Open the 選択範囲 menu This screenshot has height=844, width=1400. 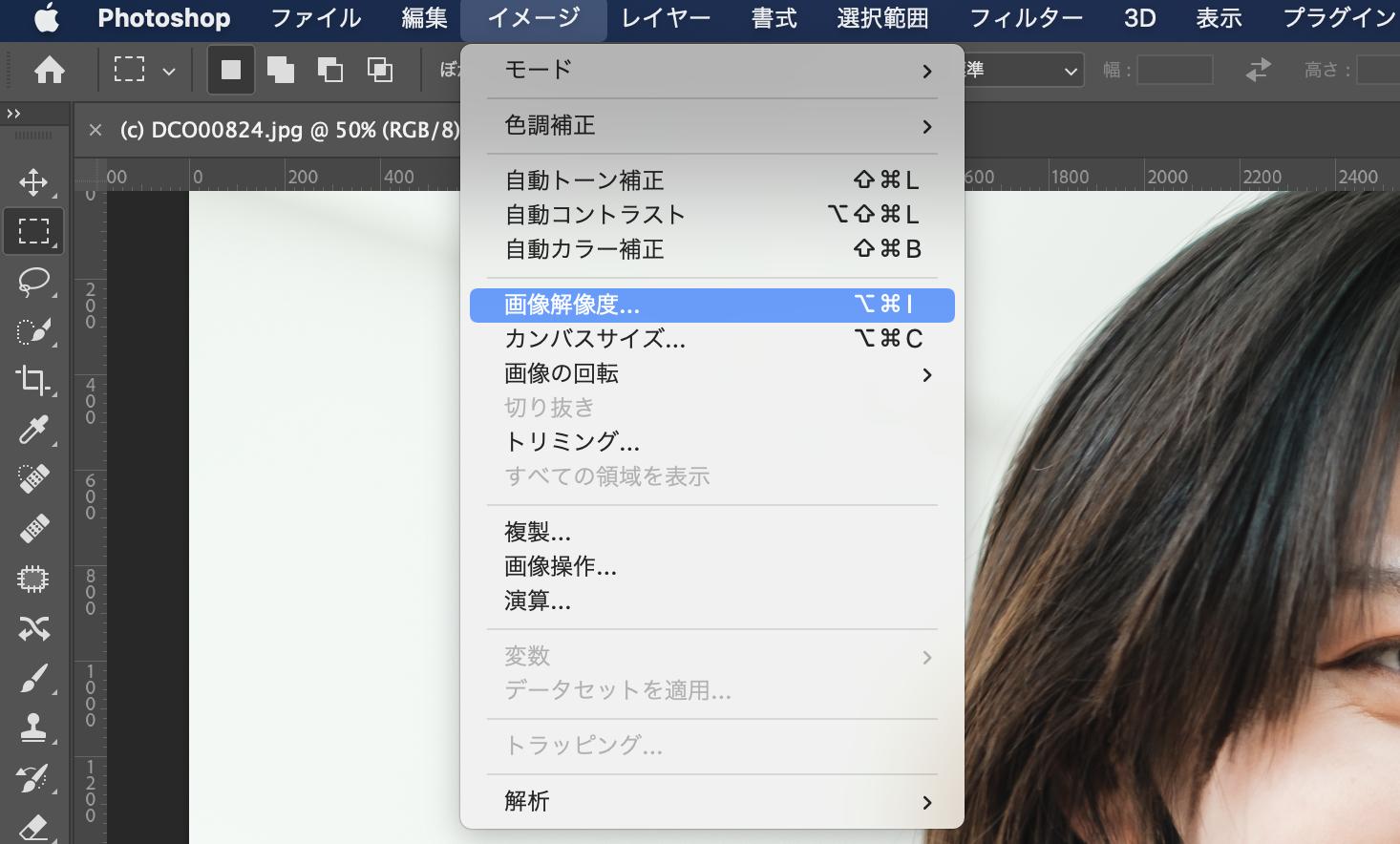click(x=882, y=18)
